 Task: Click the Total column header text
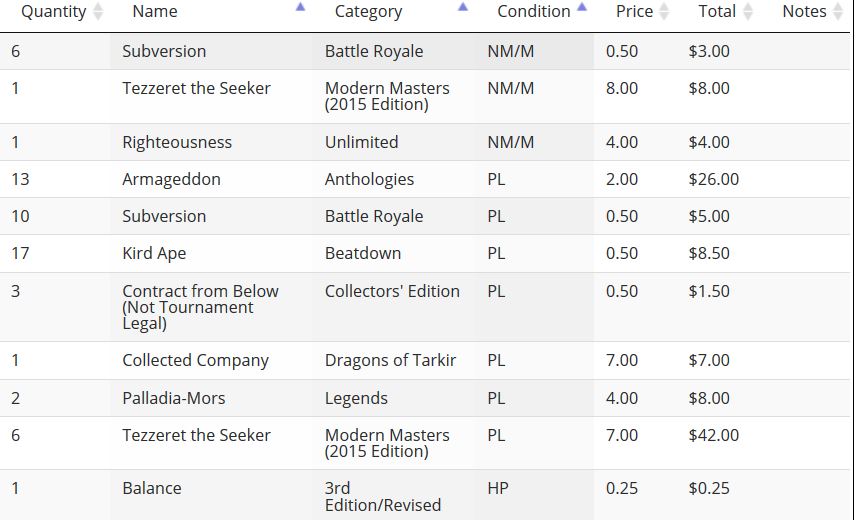(x=717, y=12)
